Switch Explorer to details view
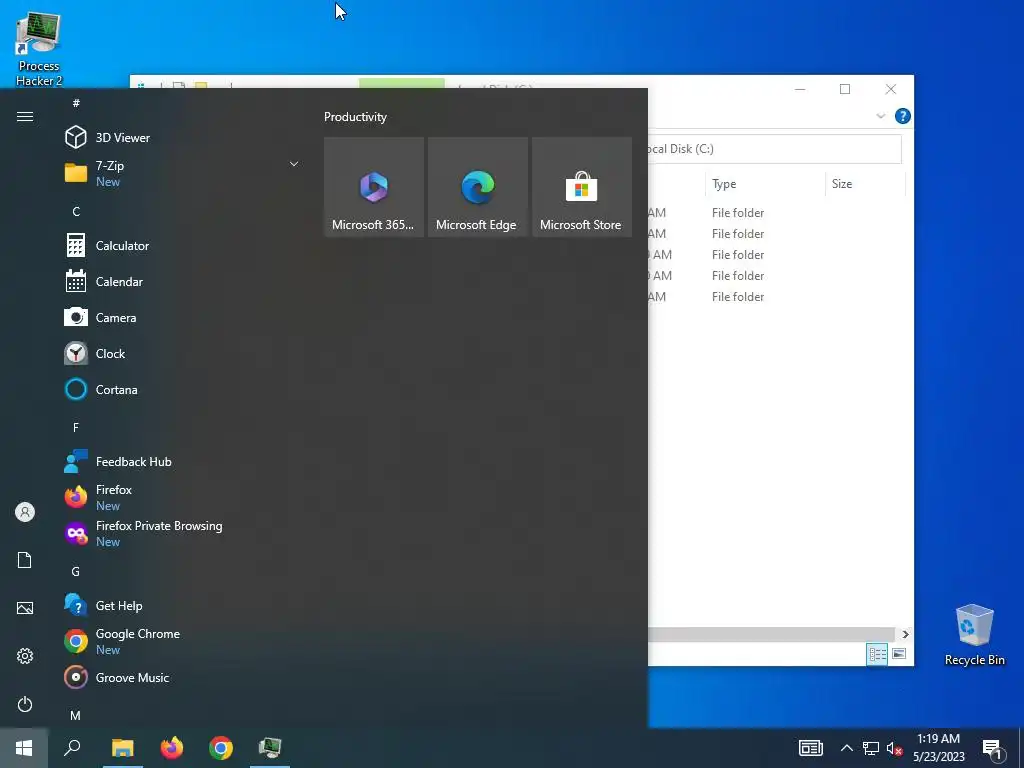This screenshot has height=768, width=1024. point(877,654)
